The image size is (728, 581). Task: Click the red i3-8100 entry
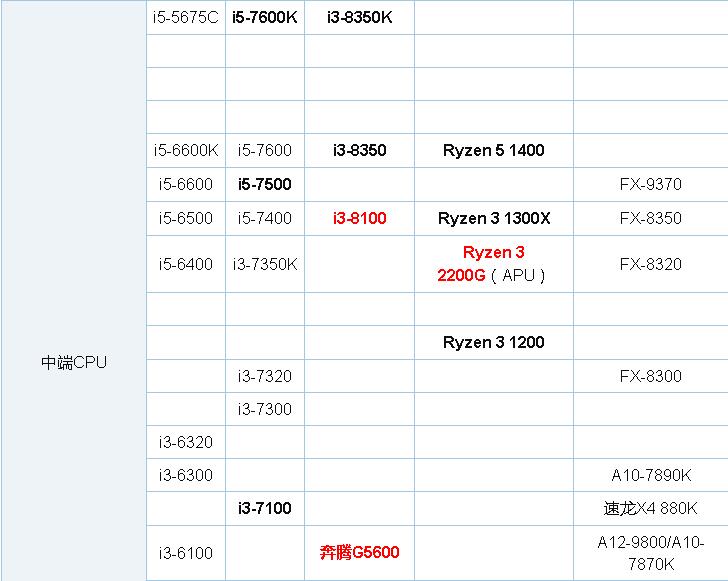(x=359, y=218)
